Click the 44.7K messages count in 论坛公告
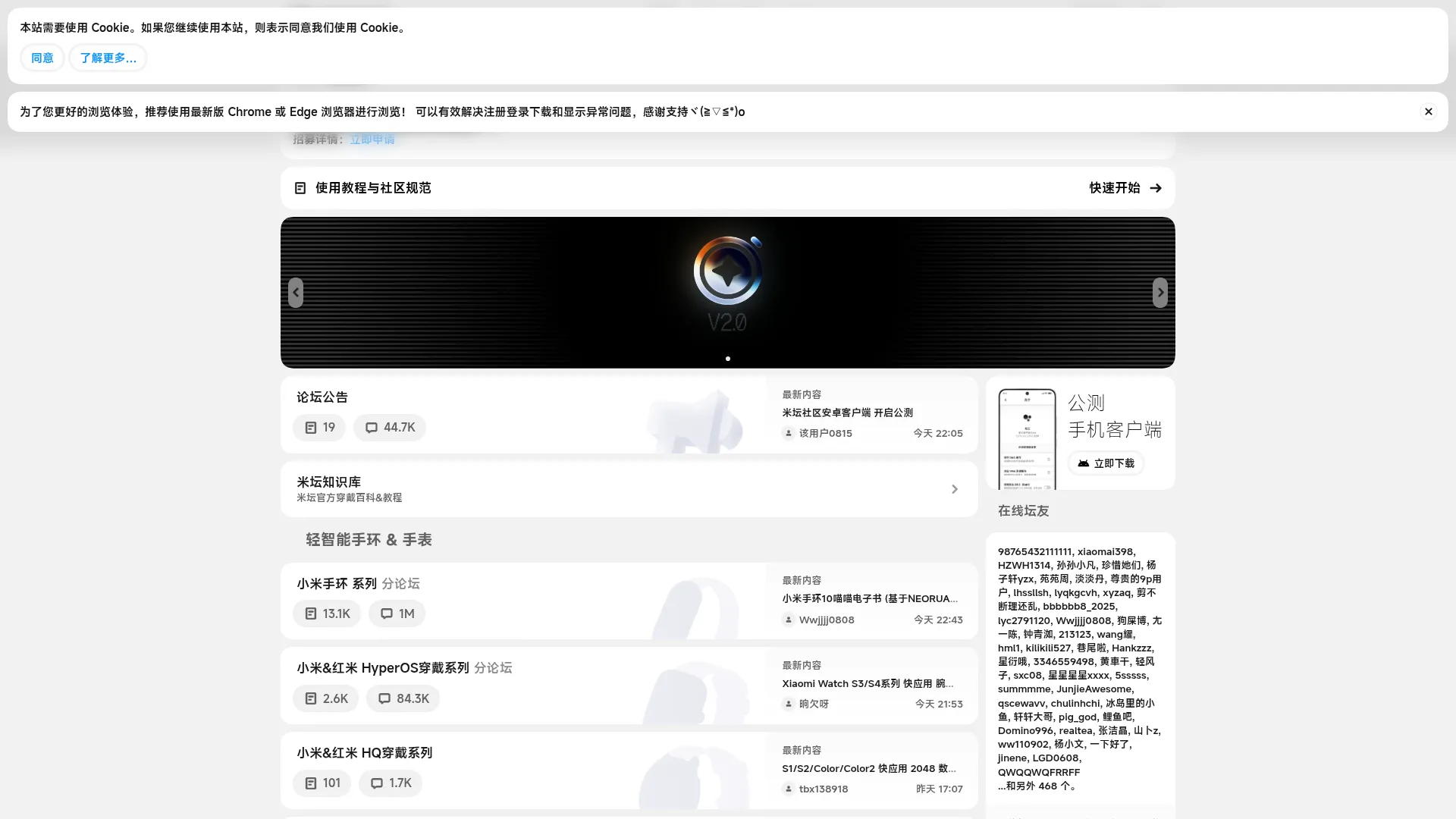 click(390, 428)
